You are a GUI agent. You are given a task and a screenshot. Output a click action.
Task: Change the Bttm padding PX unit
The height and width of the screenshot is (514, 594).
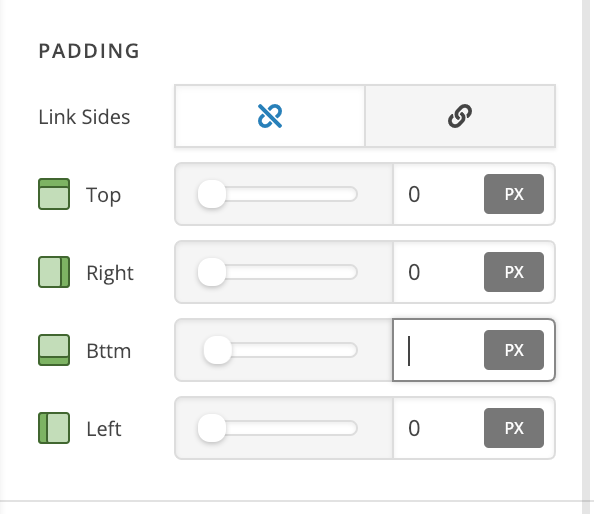(x=514, y=350)
